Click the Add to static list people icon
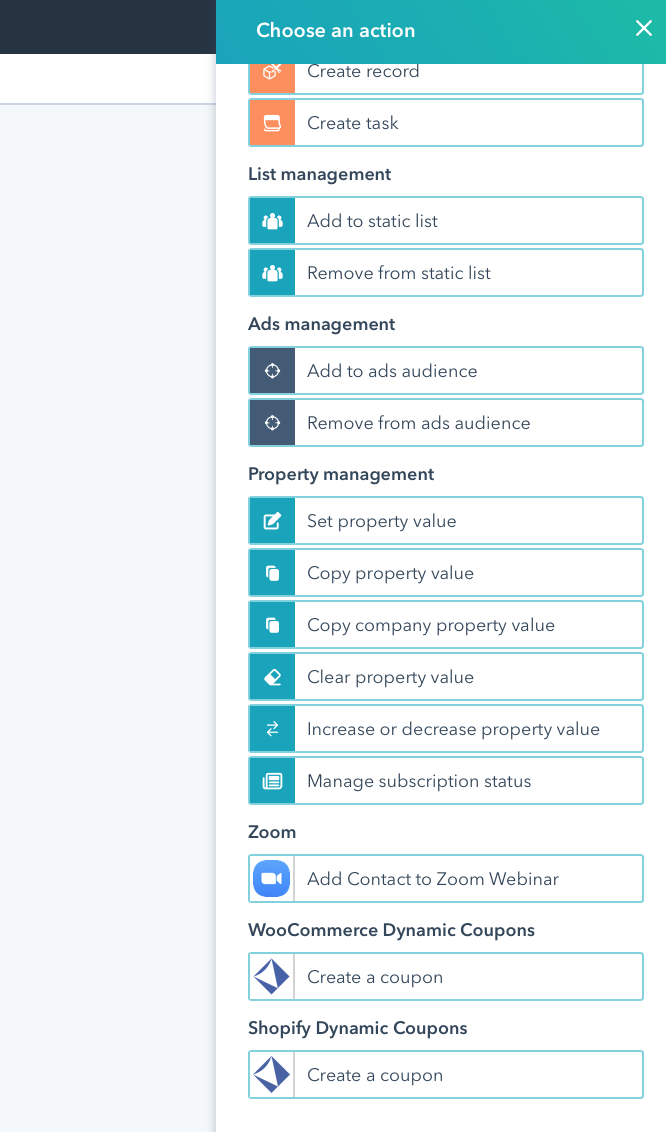Image resolution: width=666 pixels, height=1132 pixels. [272, 221]
